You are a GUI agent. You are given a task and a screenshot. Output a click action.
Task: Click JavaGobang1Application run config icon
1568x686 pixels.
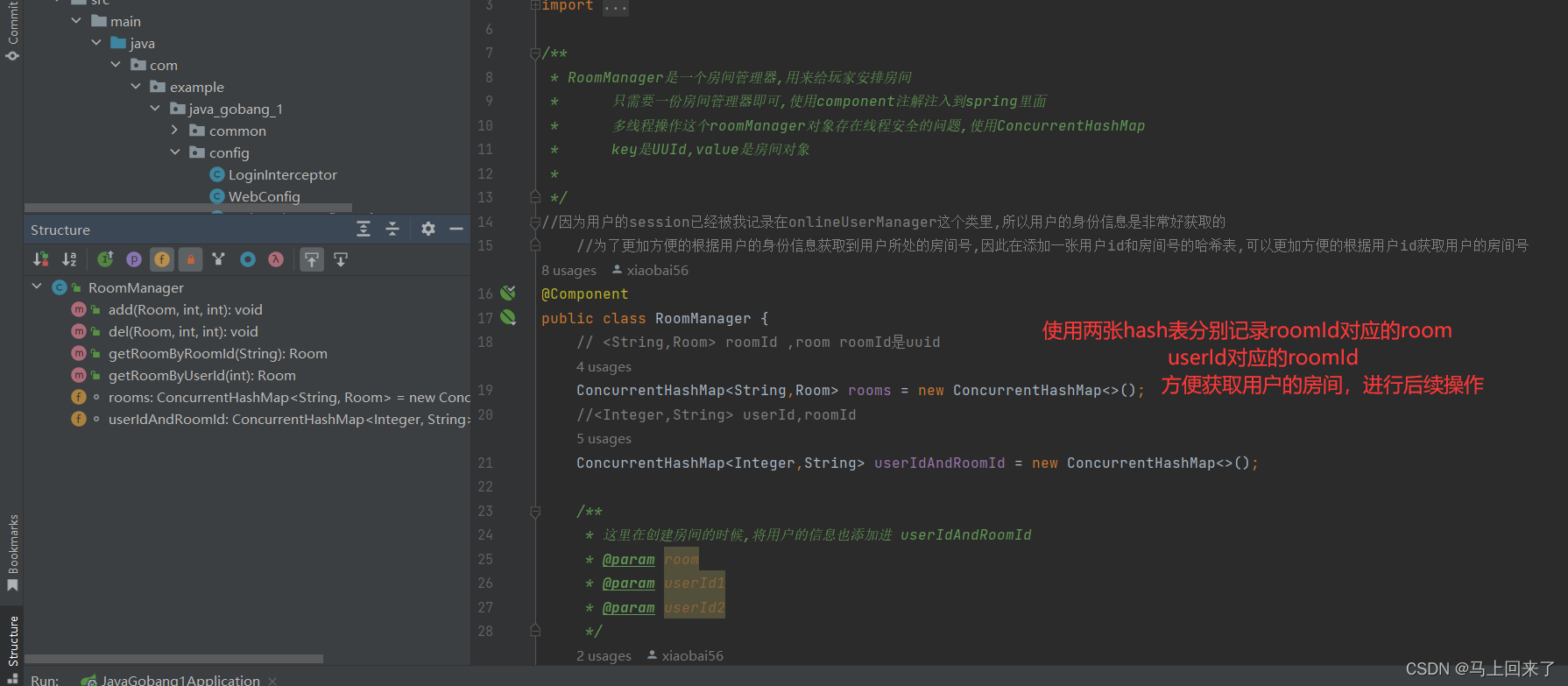(x=89, y=681)
